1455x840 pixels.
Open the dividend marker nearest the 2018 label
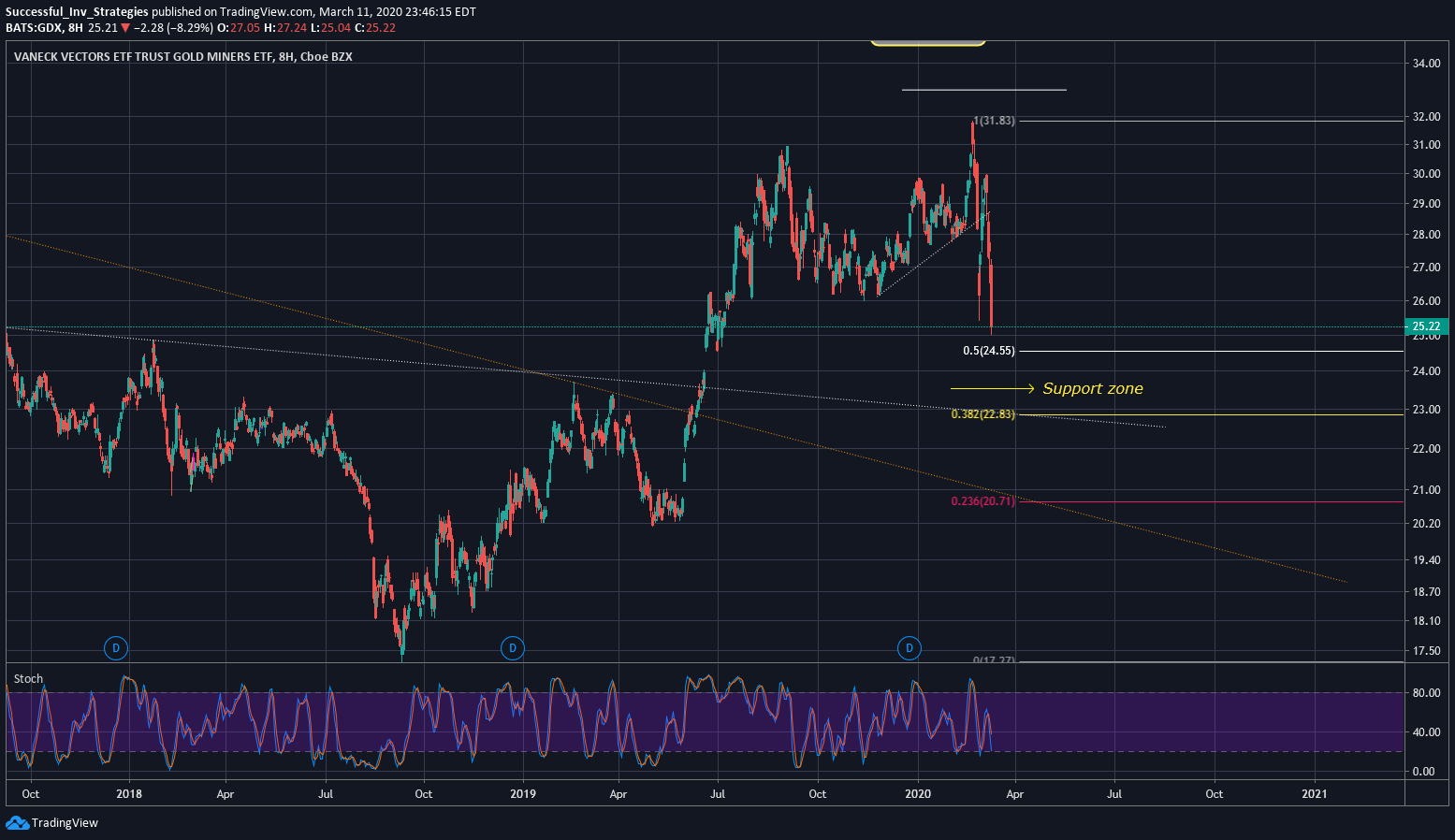(x=116, y=647)
